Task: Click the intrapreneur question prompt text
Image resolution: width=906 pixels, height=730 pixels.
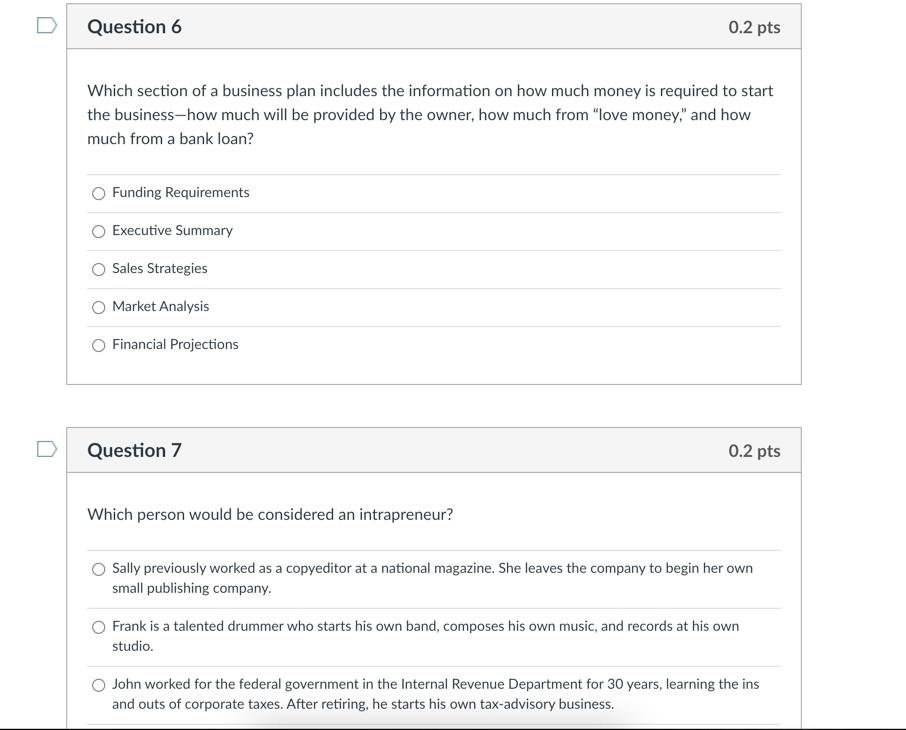Action: pos(268,514)
